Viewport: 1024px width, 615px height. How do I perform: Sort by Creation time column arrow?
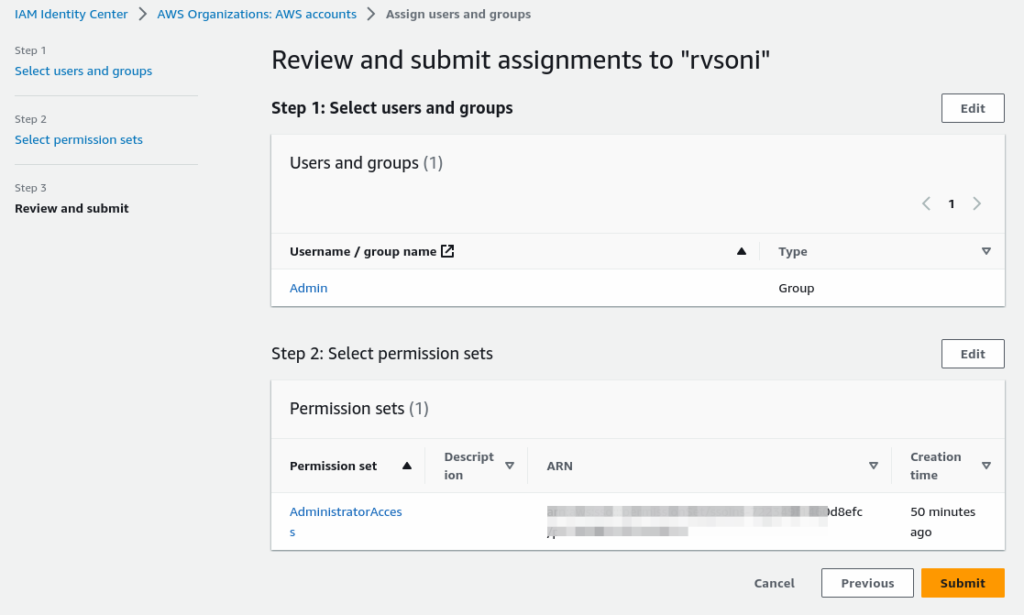point(986,466)
